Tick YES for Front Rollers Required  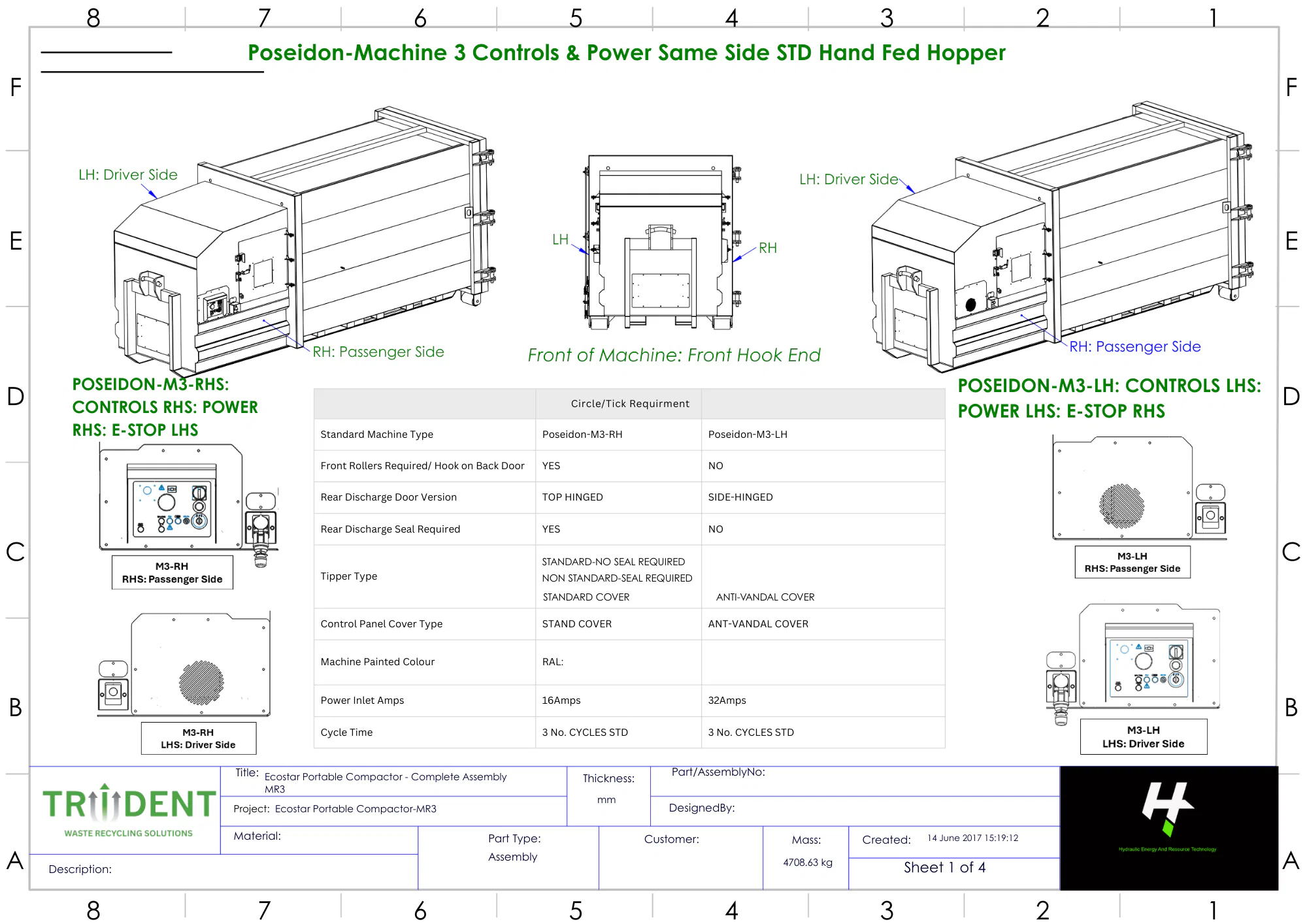551,466
